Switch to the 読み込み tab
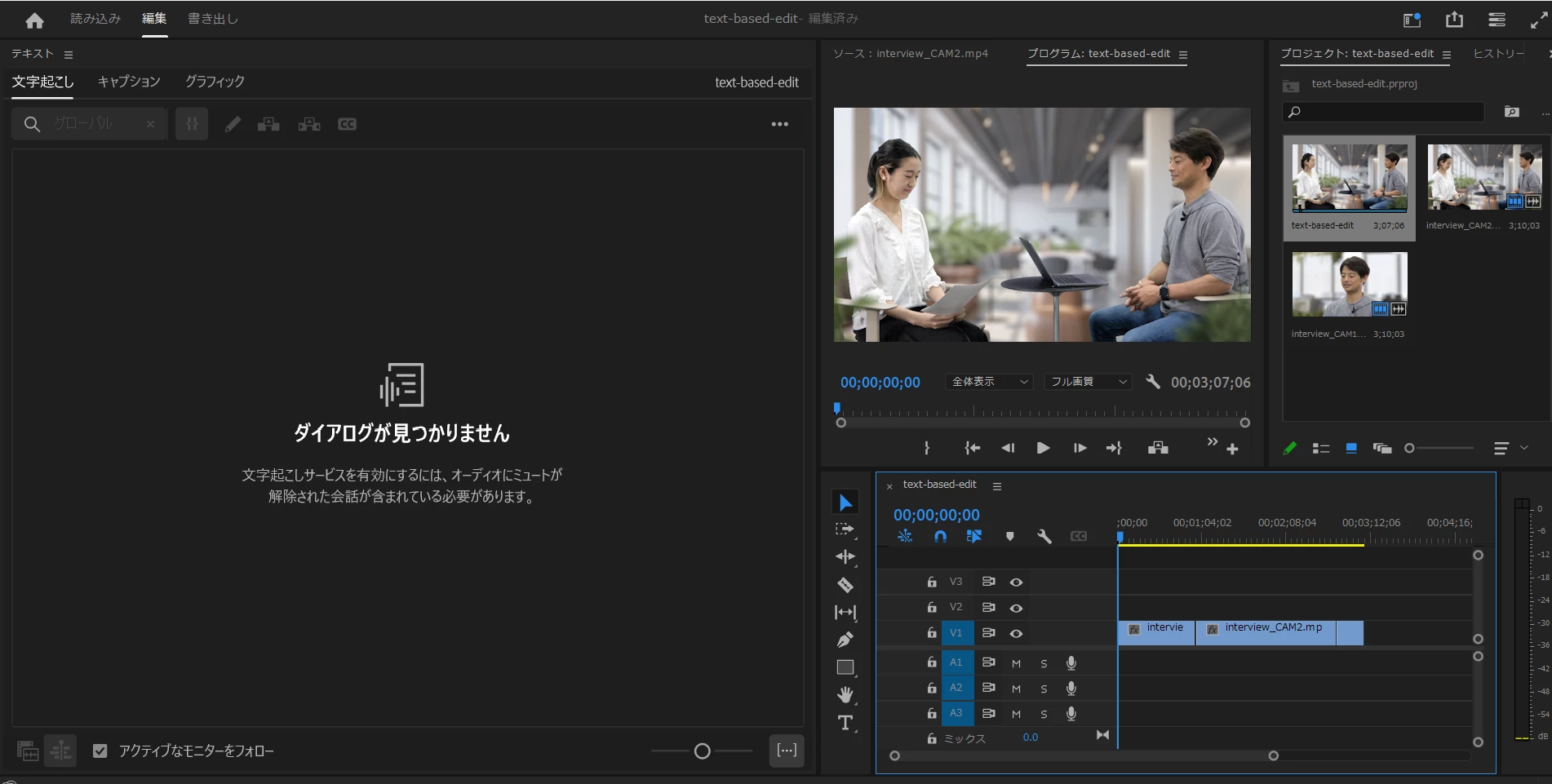This screenshot has height=784, width=1552. point(95,19)
